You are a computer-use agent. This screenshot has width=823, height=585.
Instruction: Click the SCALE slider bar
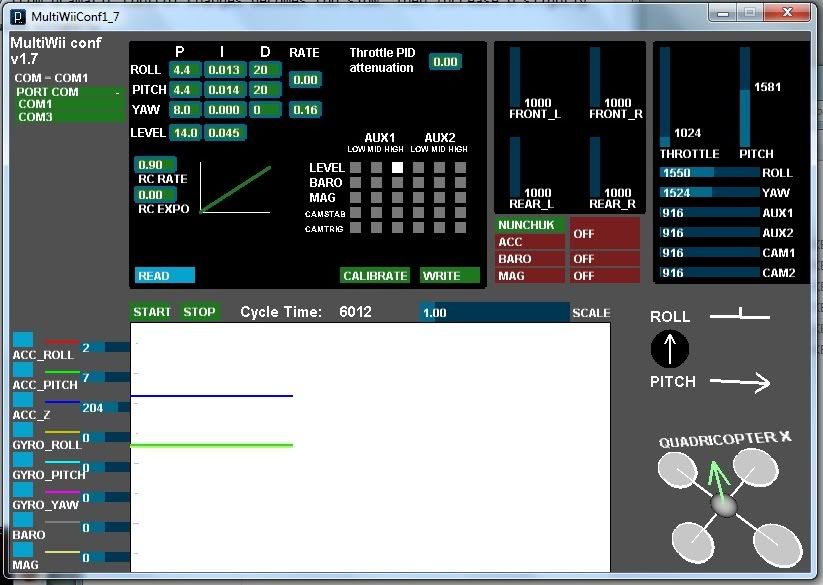(494, 312)
